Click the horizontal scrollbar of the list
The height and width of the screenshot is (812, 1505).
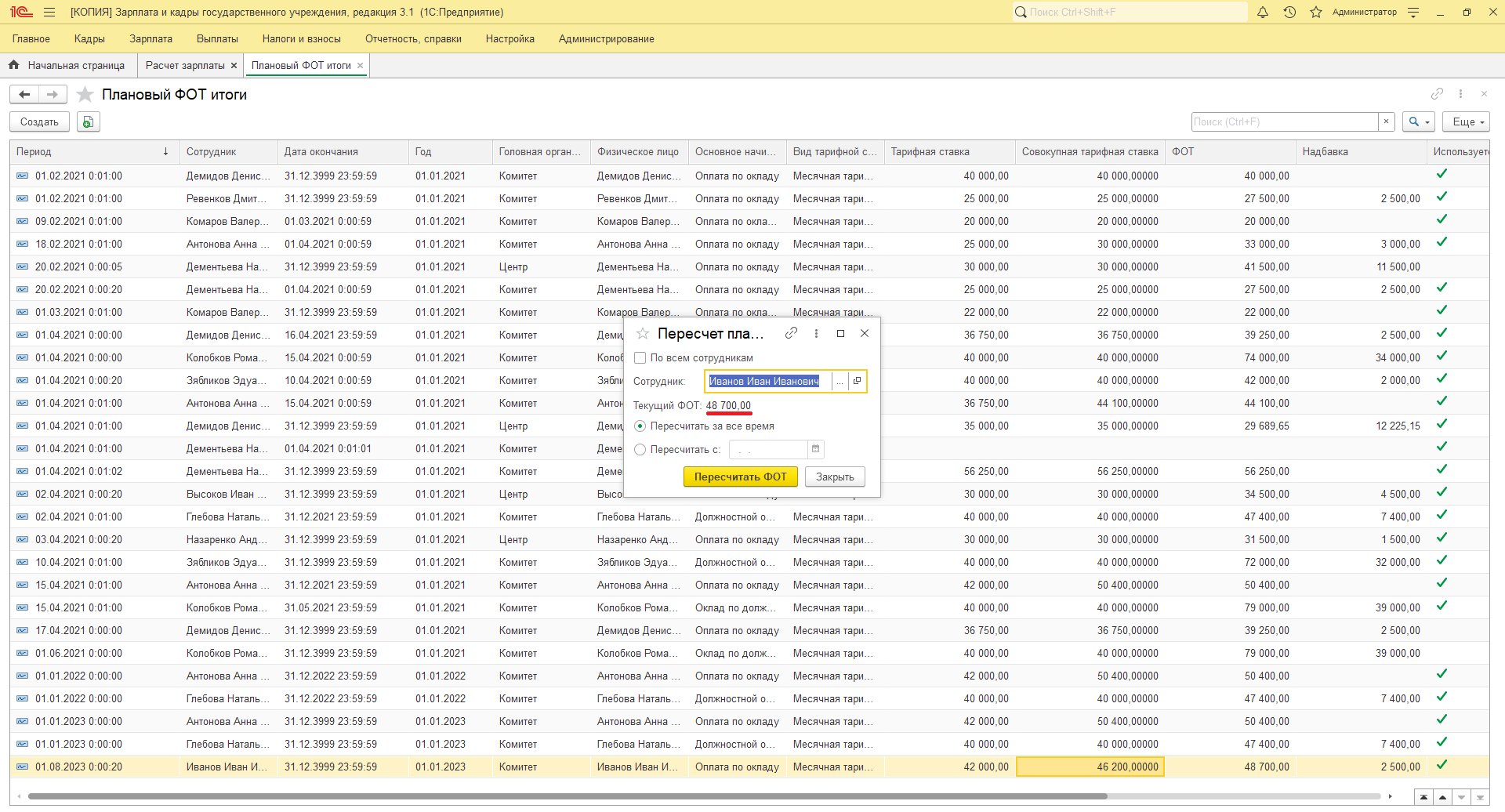568,796
